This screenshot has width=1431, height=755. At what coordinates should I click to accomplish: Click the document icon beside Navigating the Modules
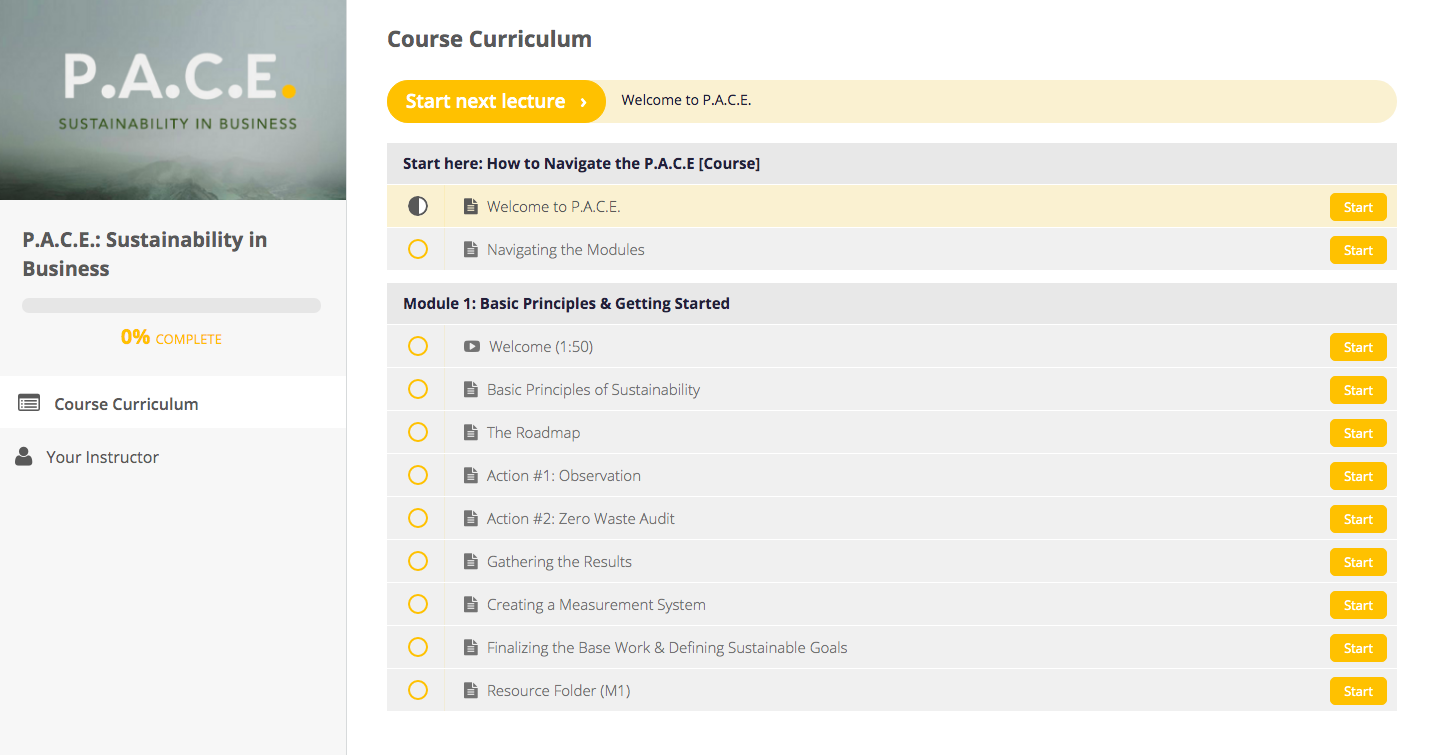coord(471,250)
